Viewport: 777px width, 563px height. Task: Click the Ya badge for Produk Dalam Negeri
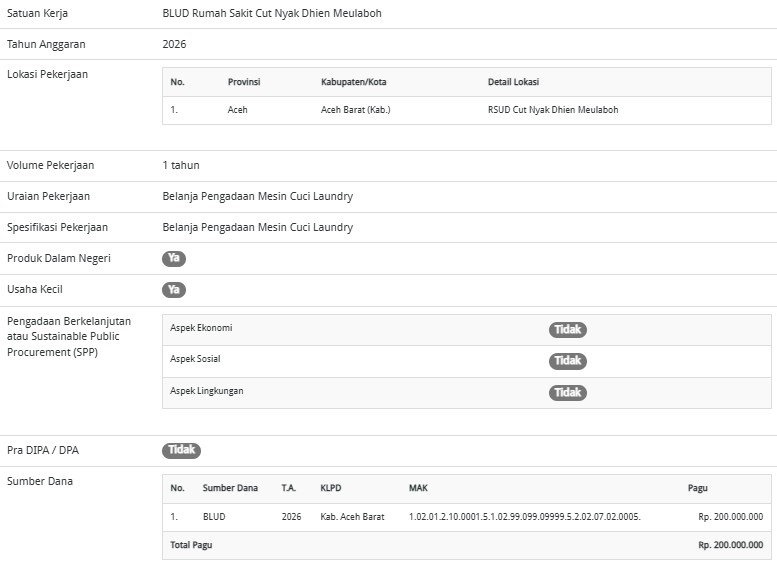pos(174,258)
